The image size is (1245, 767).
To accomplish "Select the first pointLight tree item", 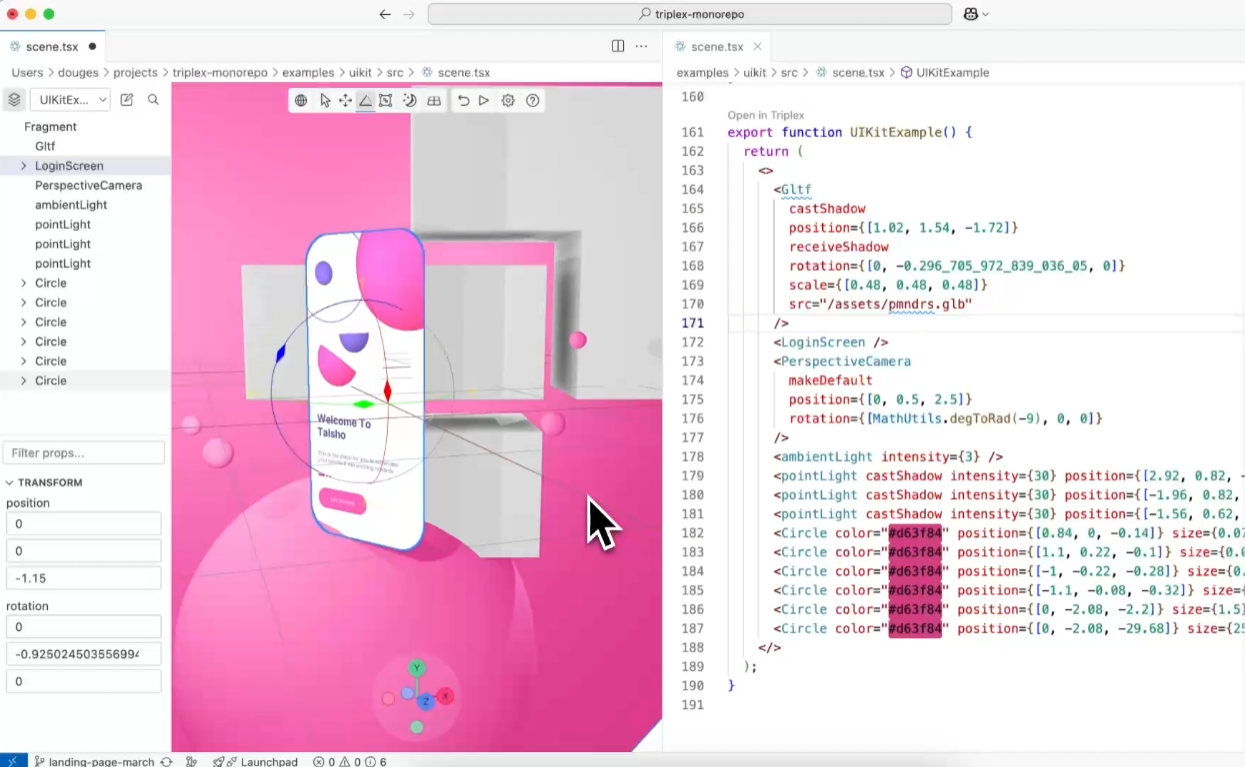I will (63, 224).
